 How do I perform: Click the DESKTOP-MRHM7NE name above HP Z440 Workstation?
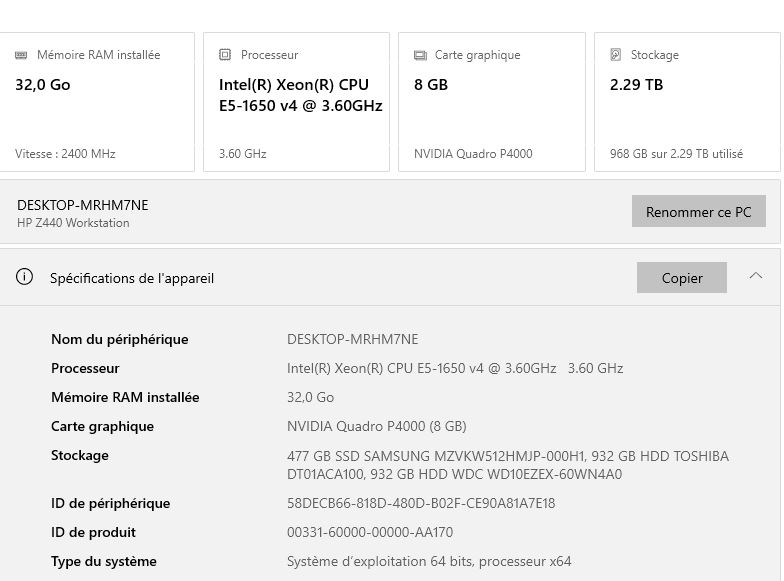[x=82, y=205]
